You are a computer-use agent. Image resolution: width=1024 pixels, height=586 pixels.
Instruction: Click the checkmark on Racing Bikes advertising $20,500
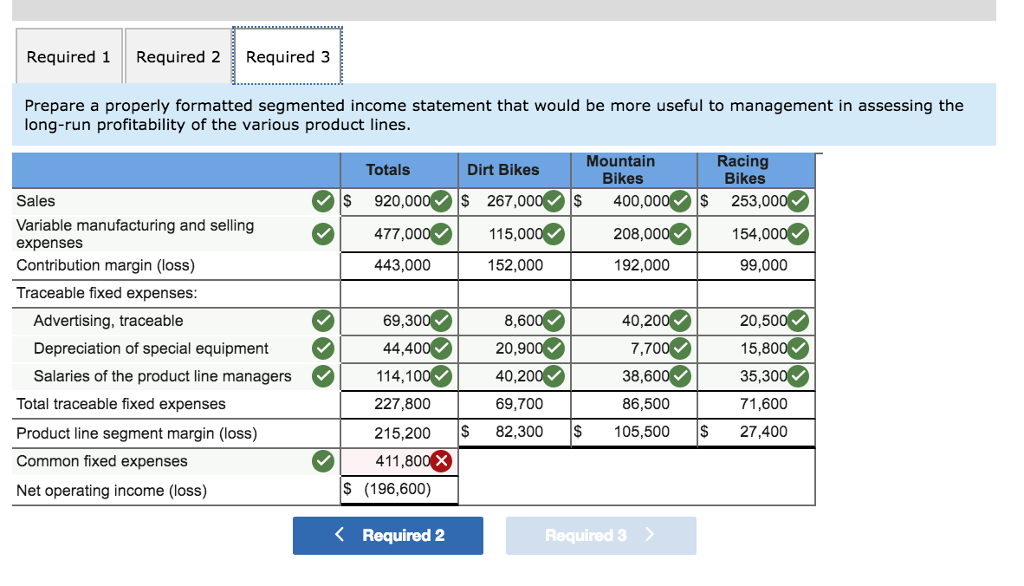click(x=797, y=320)
